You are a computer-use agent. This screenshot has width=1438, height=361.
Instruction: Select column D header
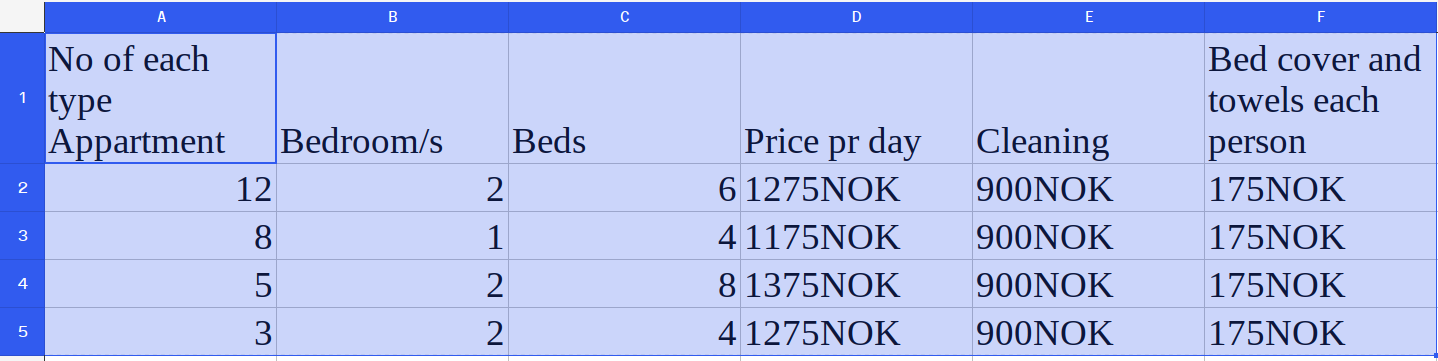[856, 17]
